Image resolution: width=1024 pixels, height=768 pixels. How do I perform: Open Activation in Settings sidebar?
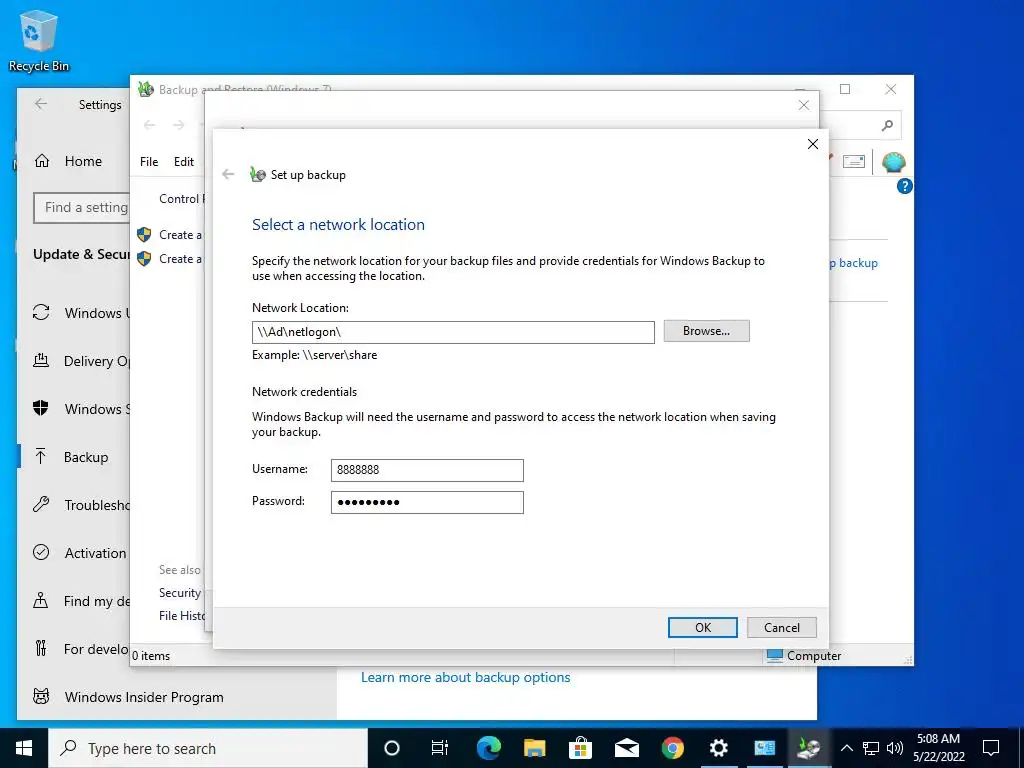[x=80, y=553]
